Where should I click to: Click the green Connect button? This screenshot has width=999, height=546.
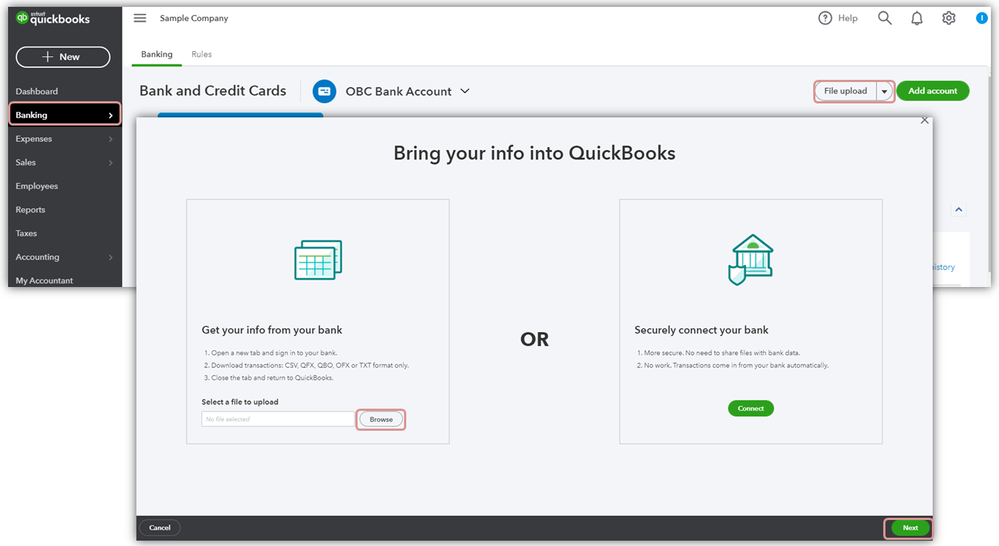pos(751,408)
